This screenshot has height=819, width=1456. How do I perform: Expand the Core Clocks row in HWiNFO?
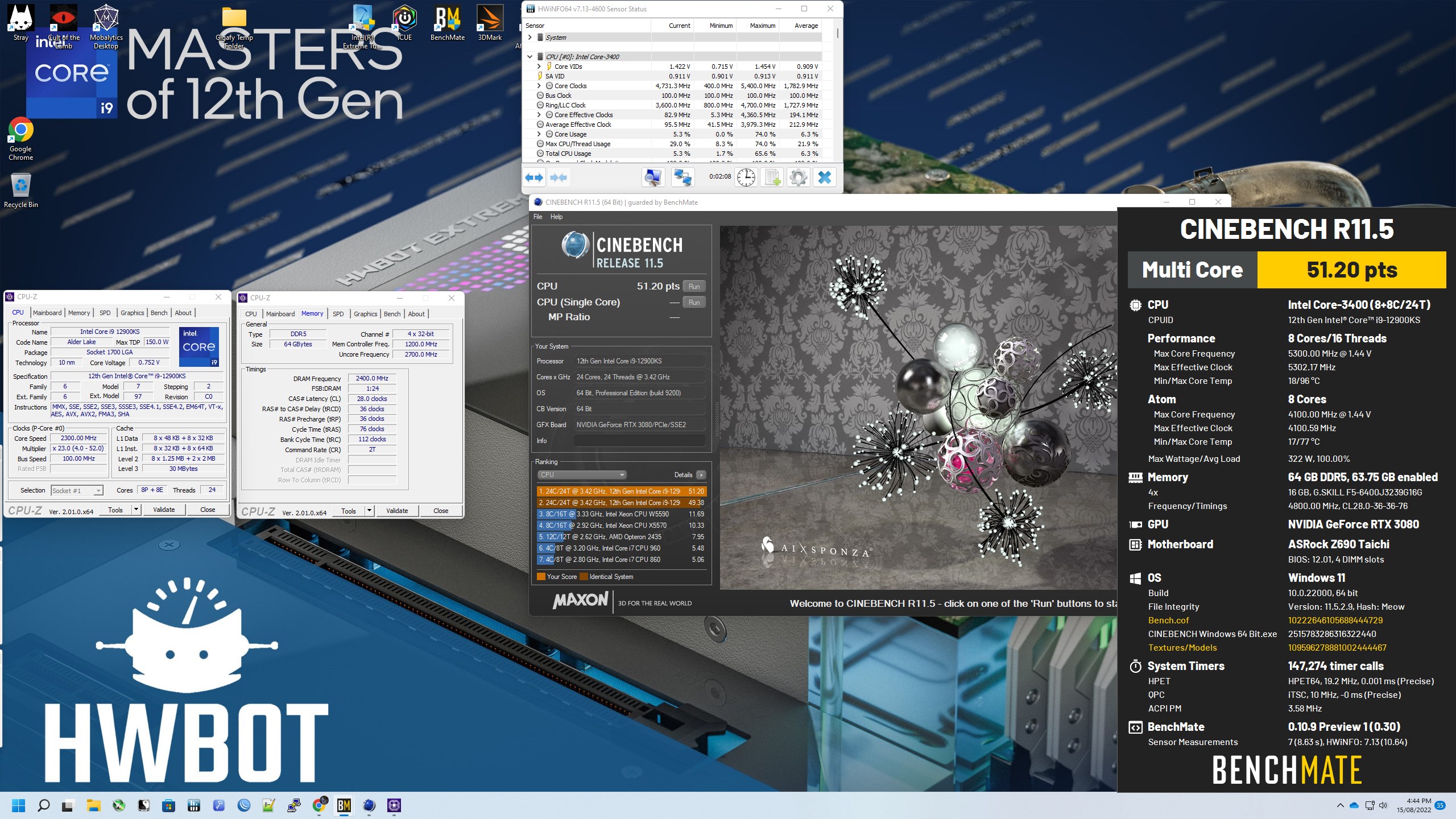539,86
